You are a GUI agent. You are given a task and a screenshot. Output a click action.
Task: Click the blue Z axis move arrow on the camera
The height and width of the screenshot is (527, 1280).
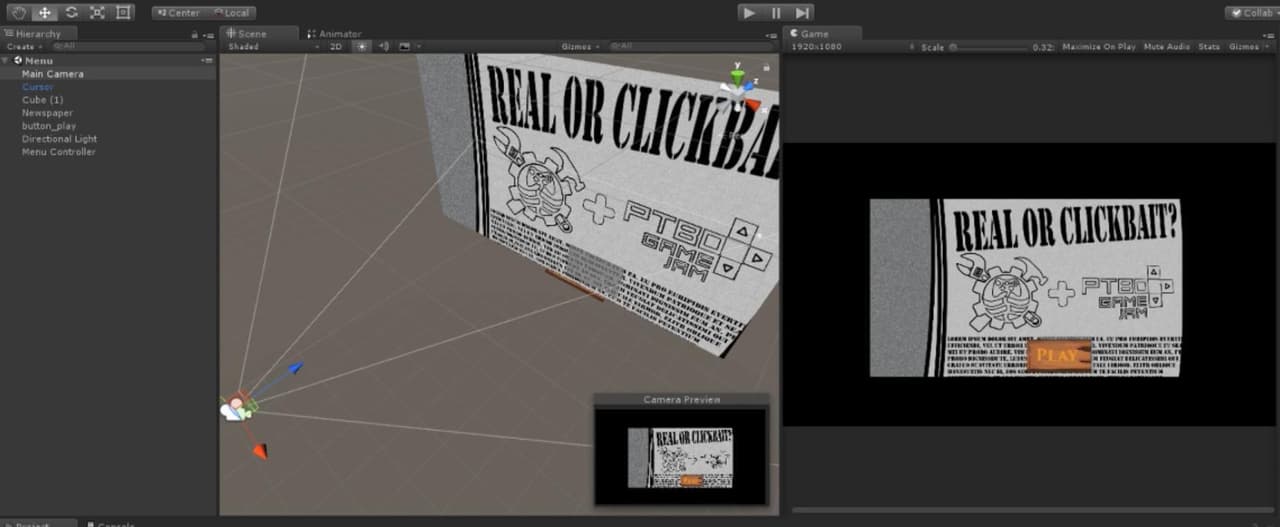(295, 368)
